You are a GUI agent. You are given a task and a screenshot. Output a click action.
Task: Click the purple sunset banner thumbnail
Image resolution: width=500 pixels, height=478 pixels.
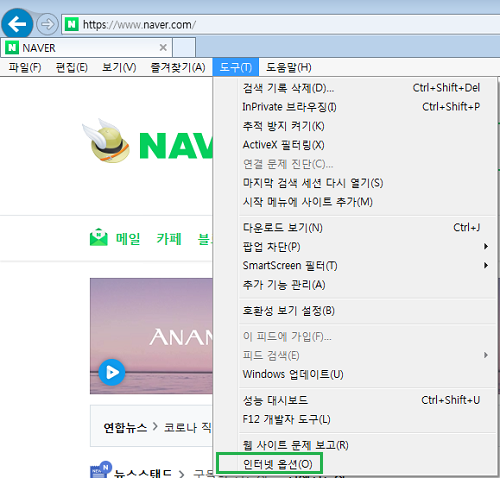[x=151, y=336]
